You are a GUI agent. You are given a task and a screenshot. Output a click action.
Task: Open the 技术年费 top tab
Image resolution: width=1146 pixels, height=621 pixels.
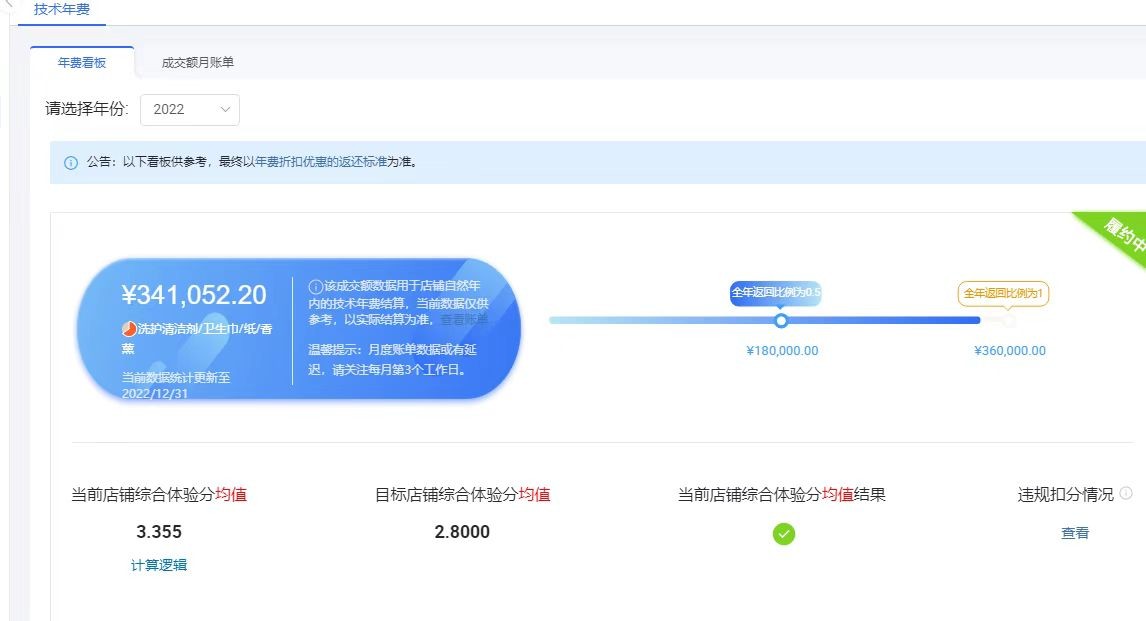click(x=61, y=9)
